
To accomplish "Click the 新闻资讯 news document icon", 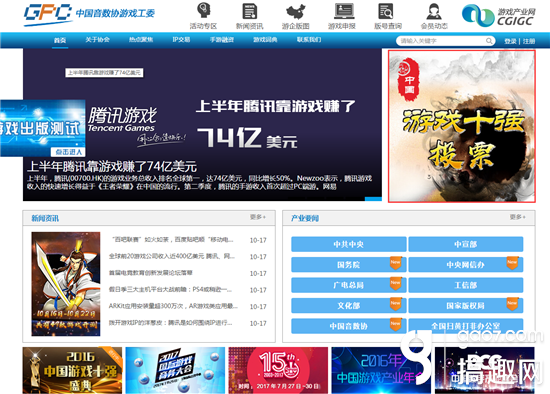I will point(249,11).
